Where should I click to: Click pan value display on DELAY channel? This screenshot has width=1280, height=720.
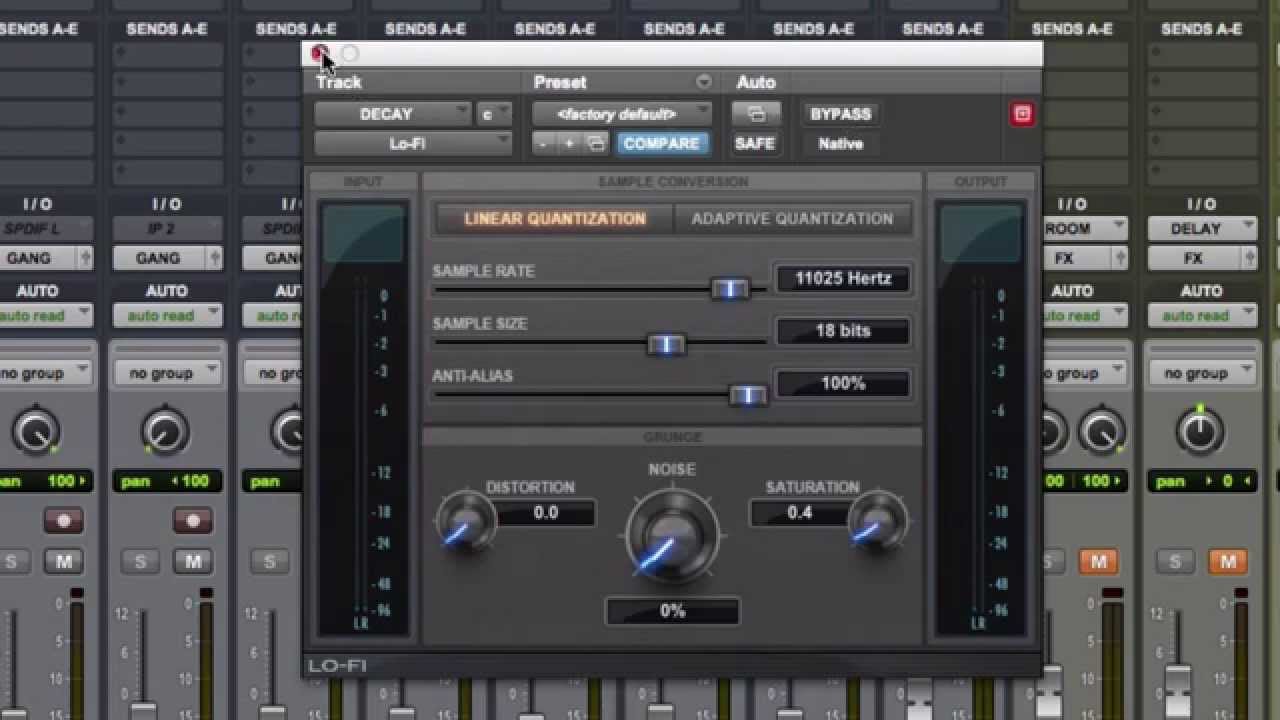(1201, 481)
